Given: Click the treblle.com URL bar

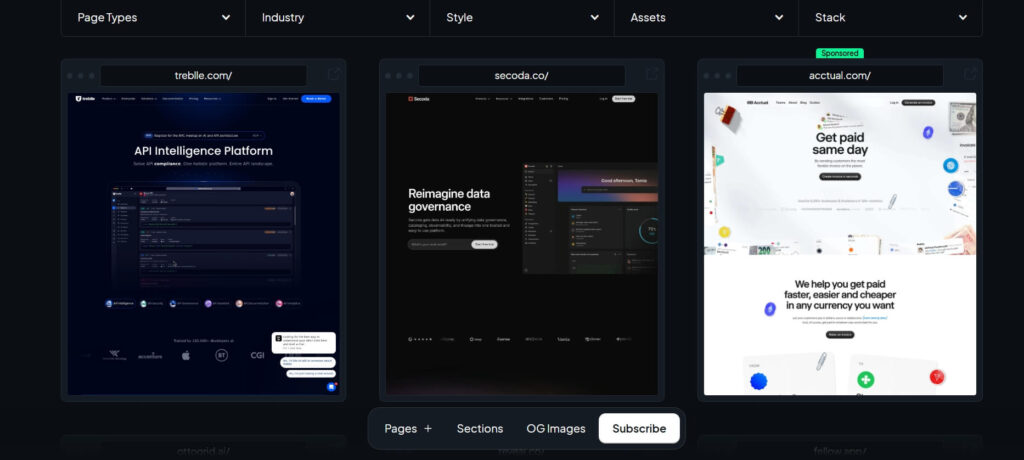Looking at the screenshot, I should tap(203, 75).
